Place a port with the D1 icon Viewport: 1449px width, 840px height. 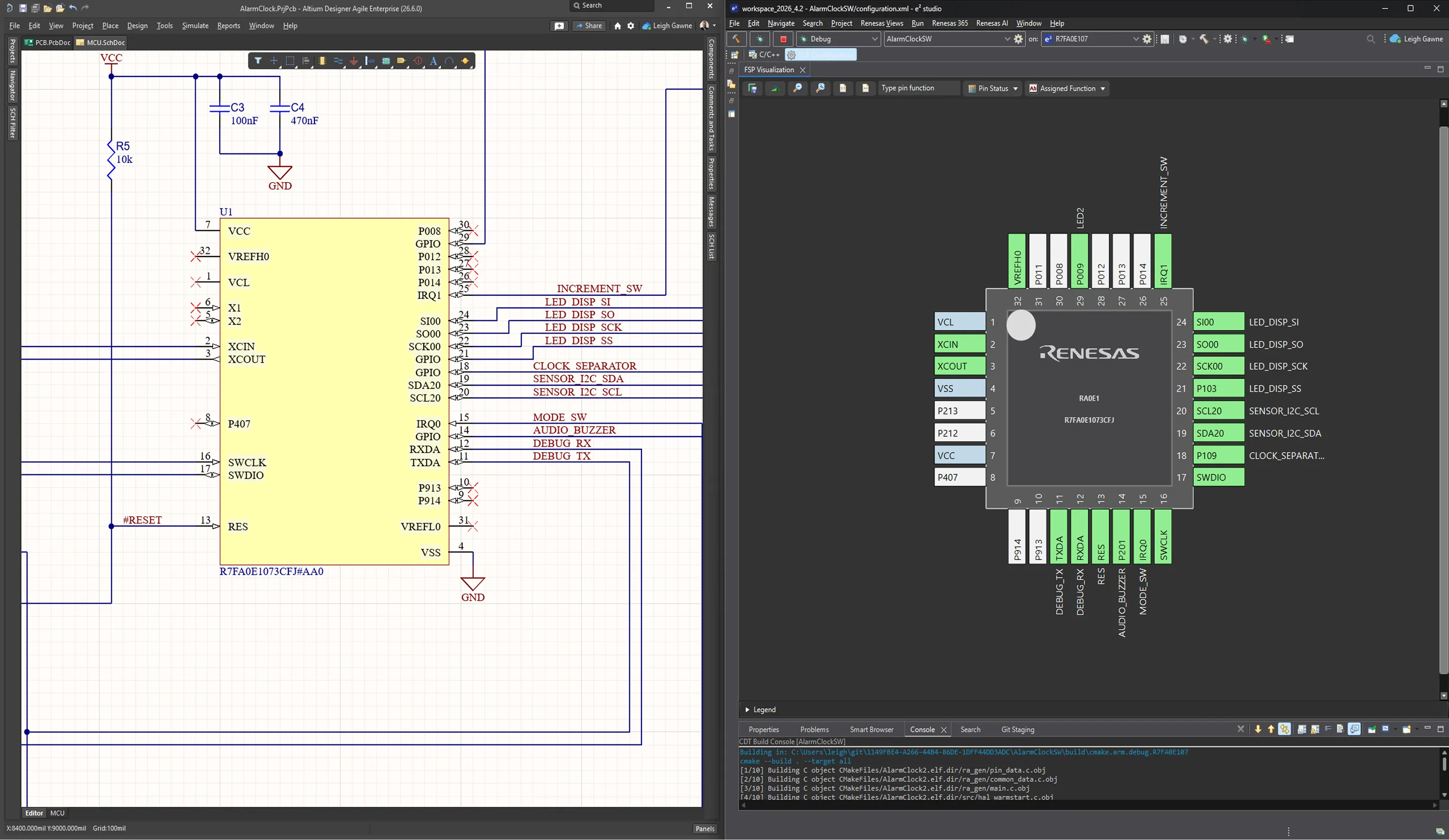[401, 61]
